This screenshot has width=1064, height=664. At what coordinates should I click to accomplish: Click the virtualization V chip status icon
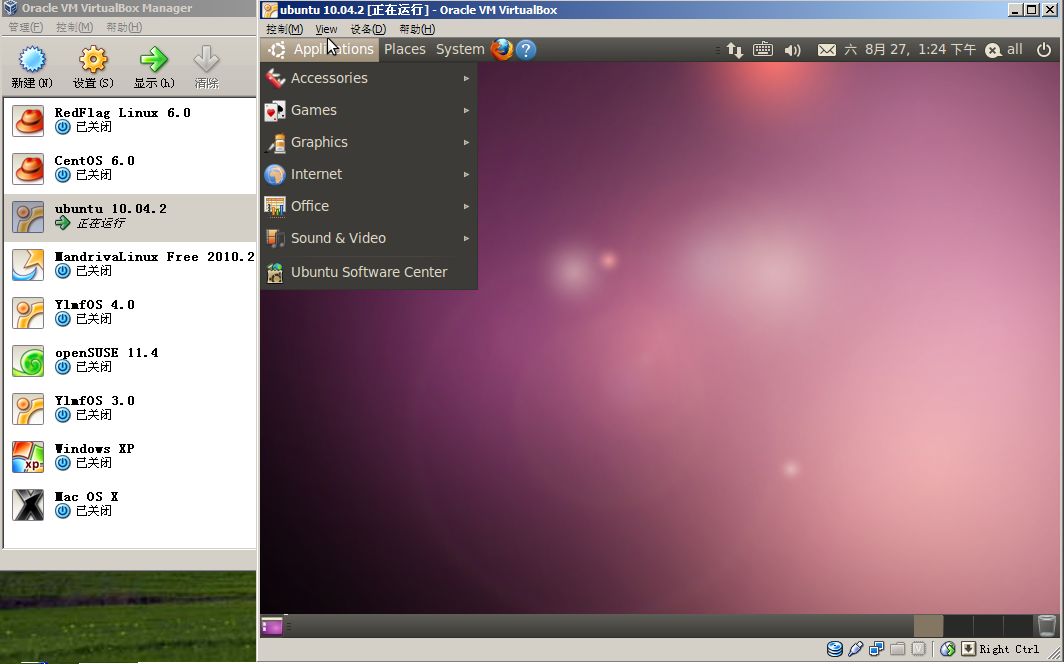[x=918, y=649]
